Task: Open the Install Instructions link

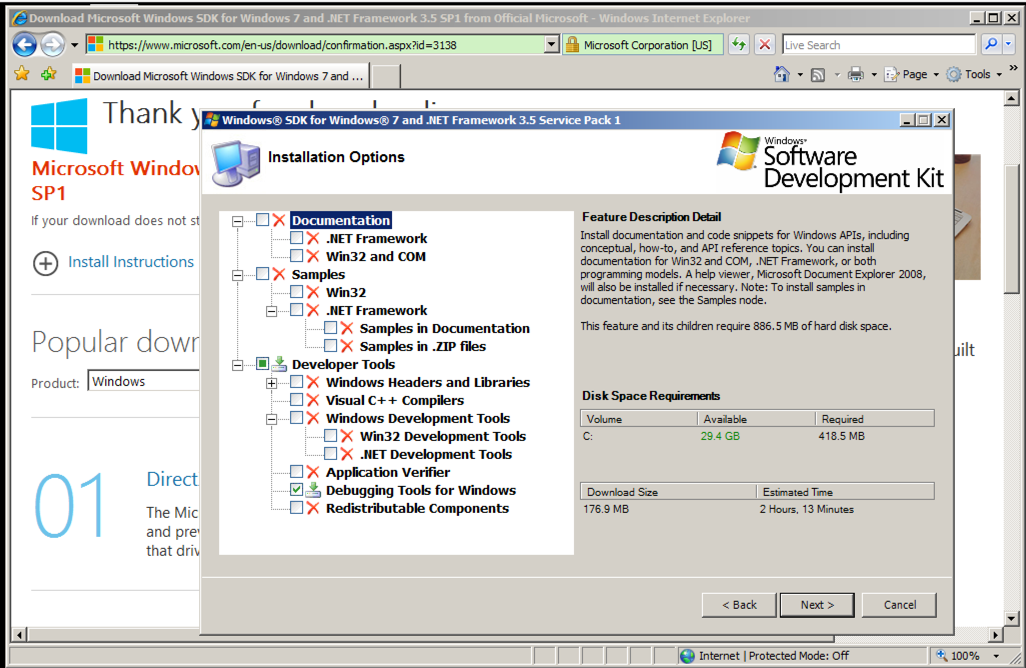Action: point(131,262)
